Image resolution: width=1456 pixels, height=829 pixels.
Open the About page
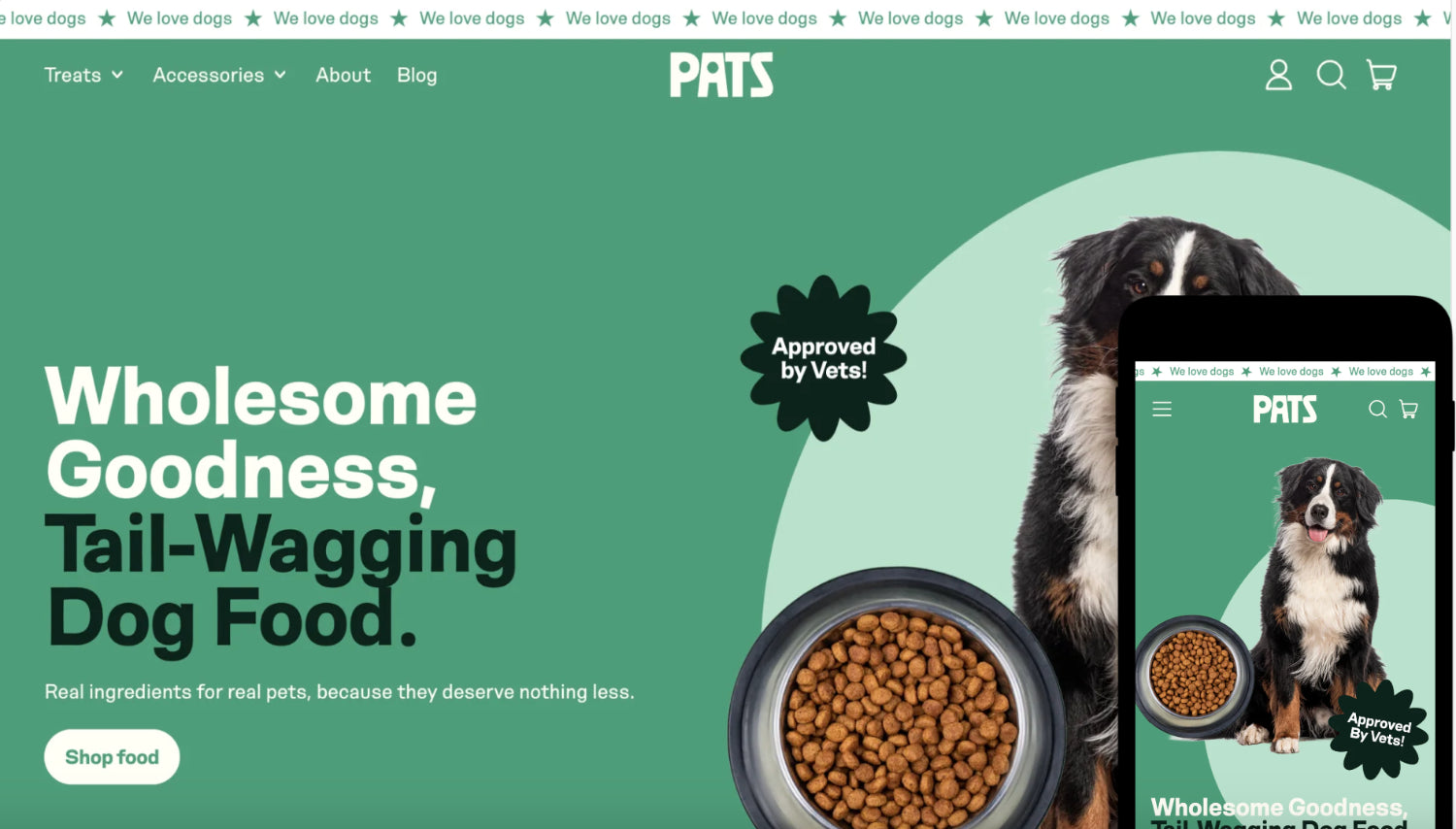click(x=343, y=75)
